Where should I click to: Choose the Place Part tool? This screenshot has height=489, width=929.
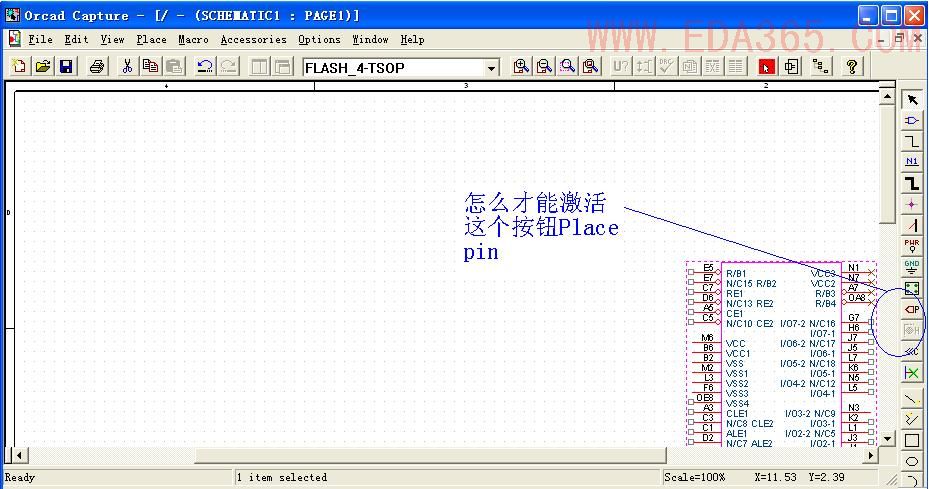pos(912,121)
